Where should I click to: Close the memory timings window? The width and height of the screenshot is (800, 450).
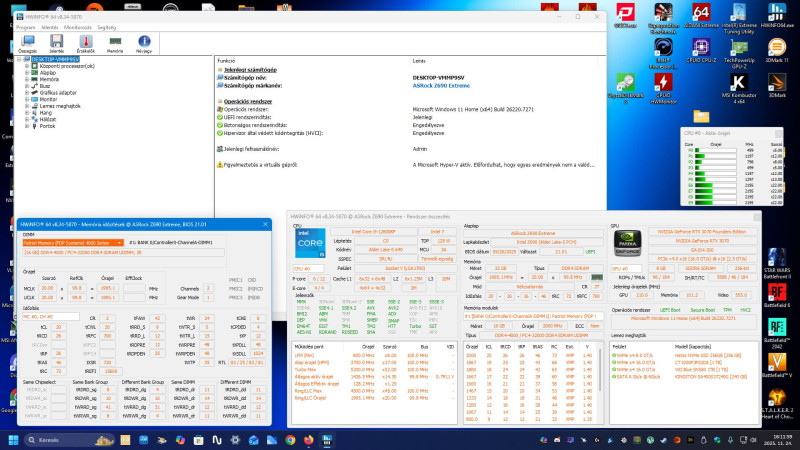pos(265,224)
